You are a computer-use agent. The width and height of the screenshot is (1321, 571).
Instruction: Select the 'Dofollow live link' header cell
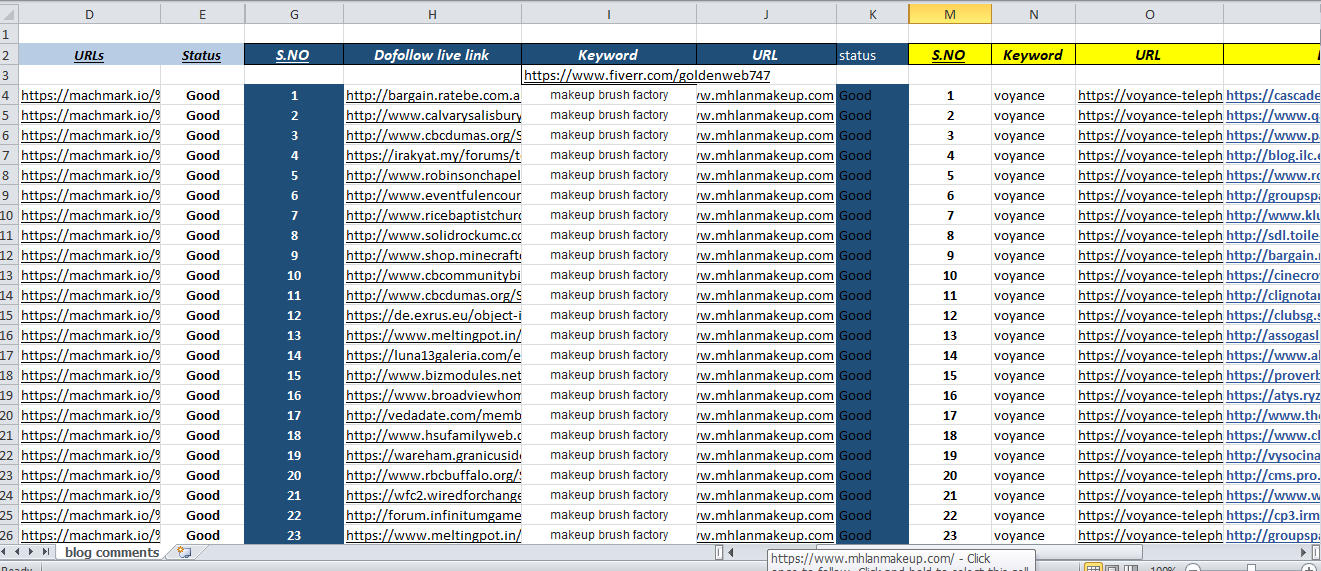click(x=432, y=55)
